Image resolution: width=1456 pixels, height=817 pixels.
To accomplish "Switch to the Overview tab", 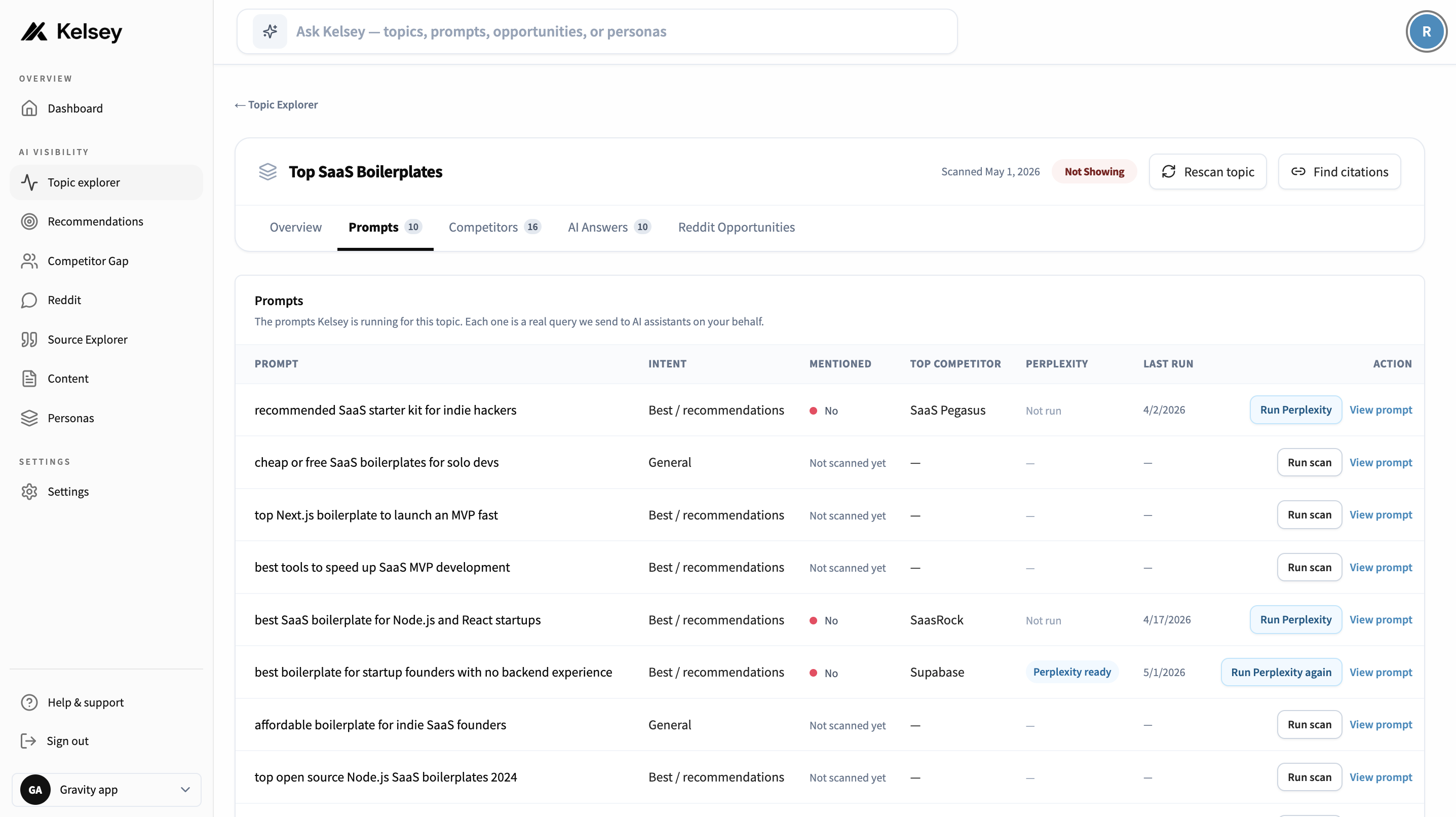I will point(296,227).
